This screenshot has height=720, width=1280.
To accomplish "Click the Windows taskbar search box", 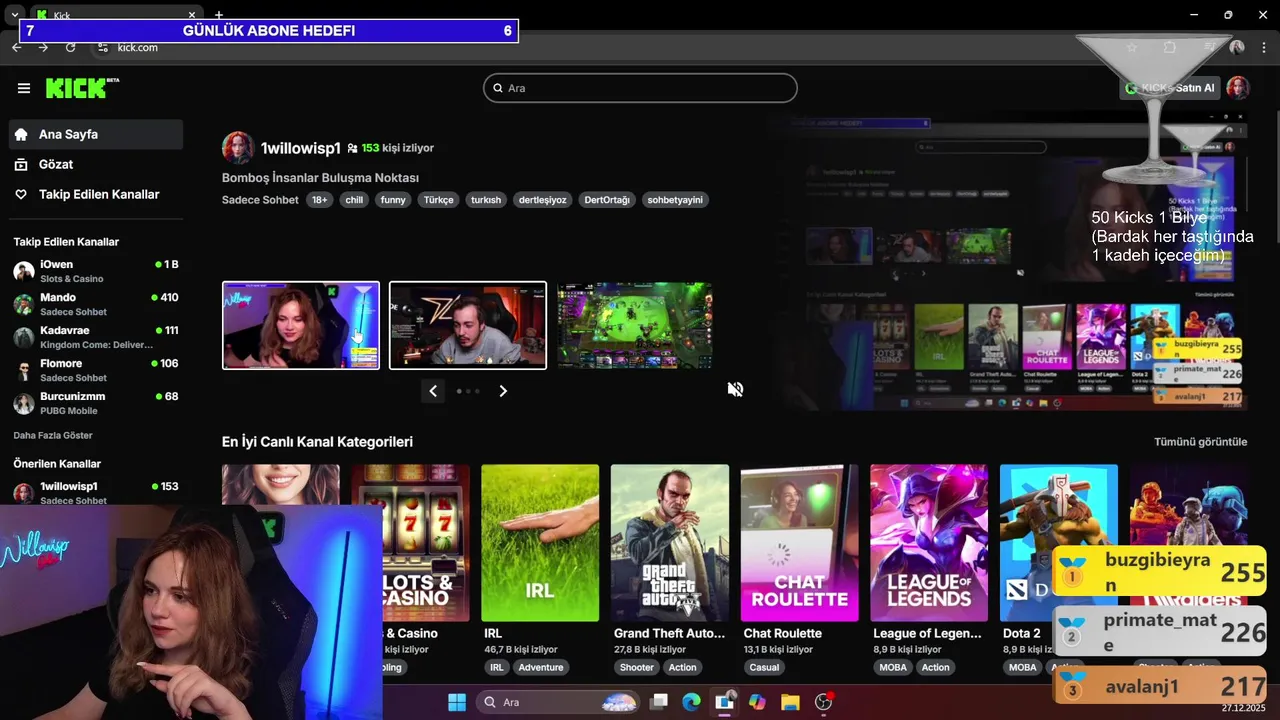I will coord(558,702).
